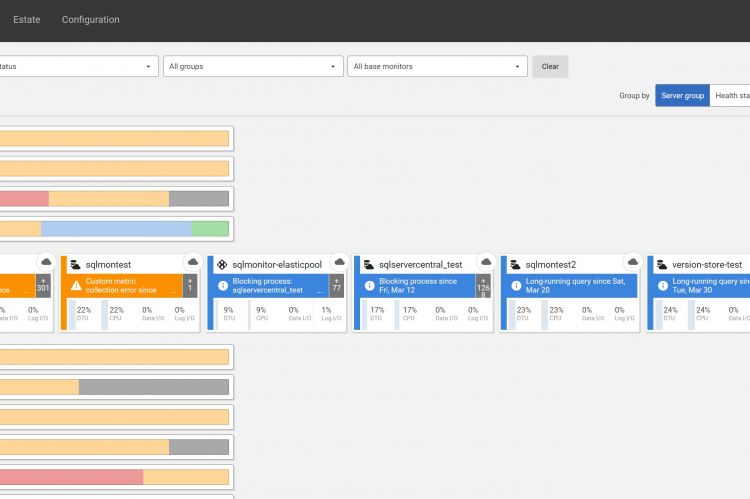This screenshot has height=499, width=750.
Task: Click 1% Log I/O on sqlmonitor-elasticpool
Action: pos(331,313)
